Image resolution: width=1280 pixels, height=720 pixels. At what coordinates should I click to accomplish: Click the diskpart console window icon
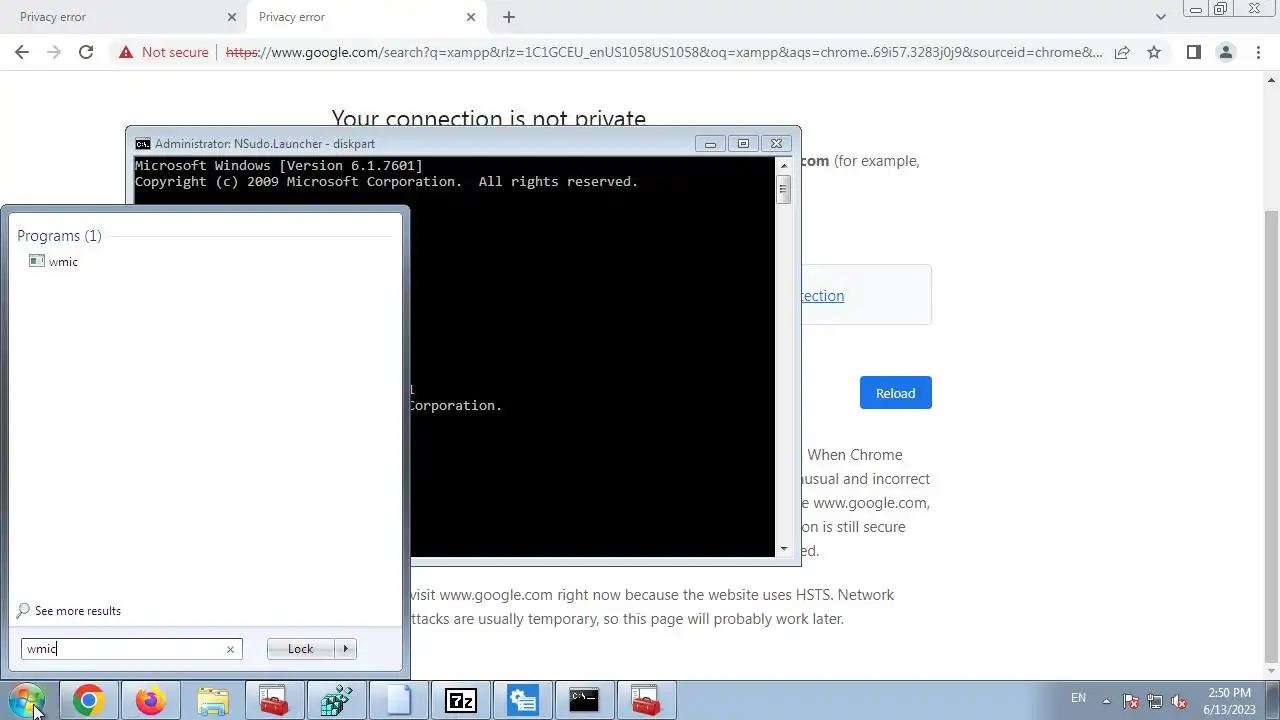point(143,144)
